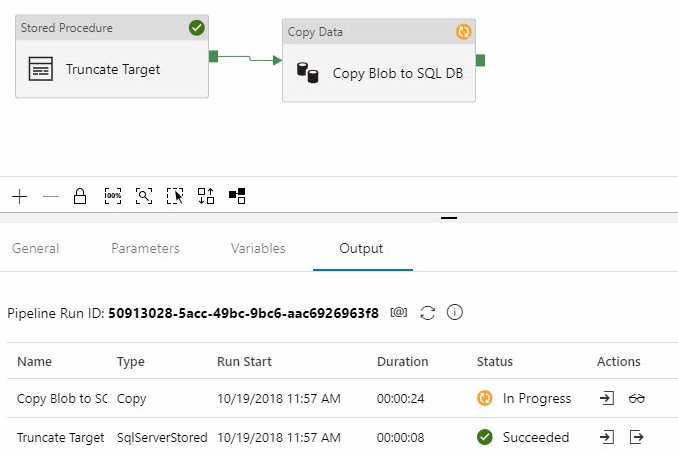View output of Truncate Target activity
The height and width of the screenshot is (453, 678).
coord(636,437)
